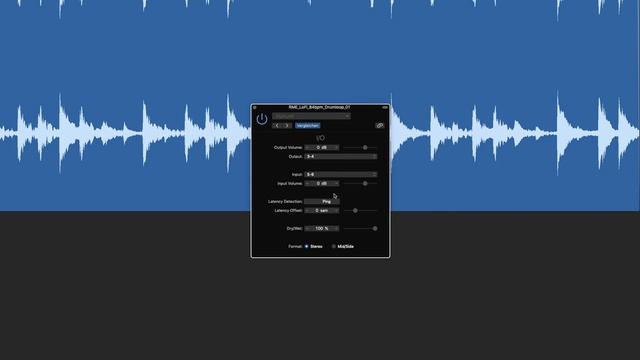This screenshot has height=360, width=640.
Task: Select the Mid/Side format radio button
Action: 333,247
